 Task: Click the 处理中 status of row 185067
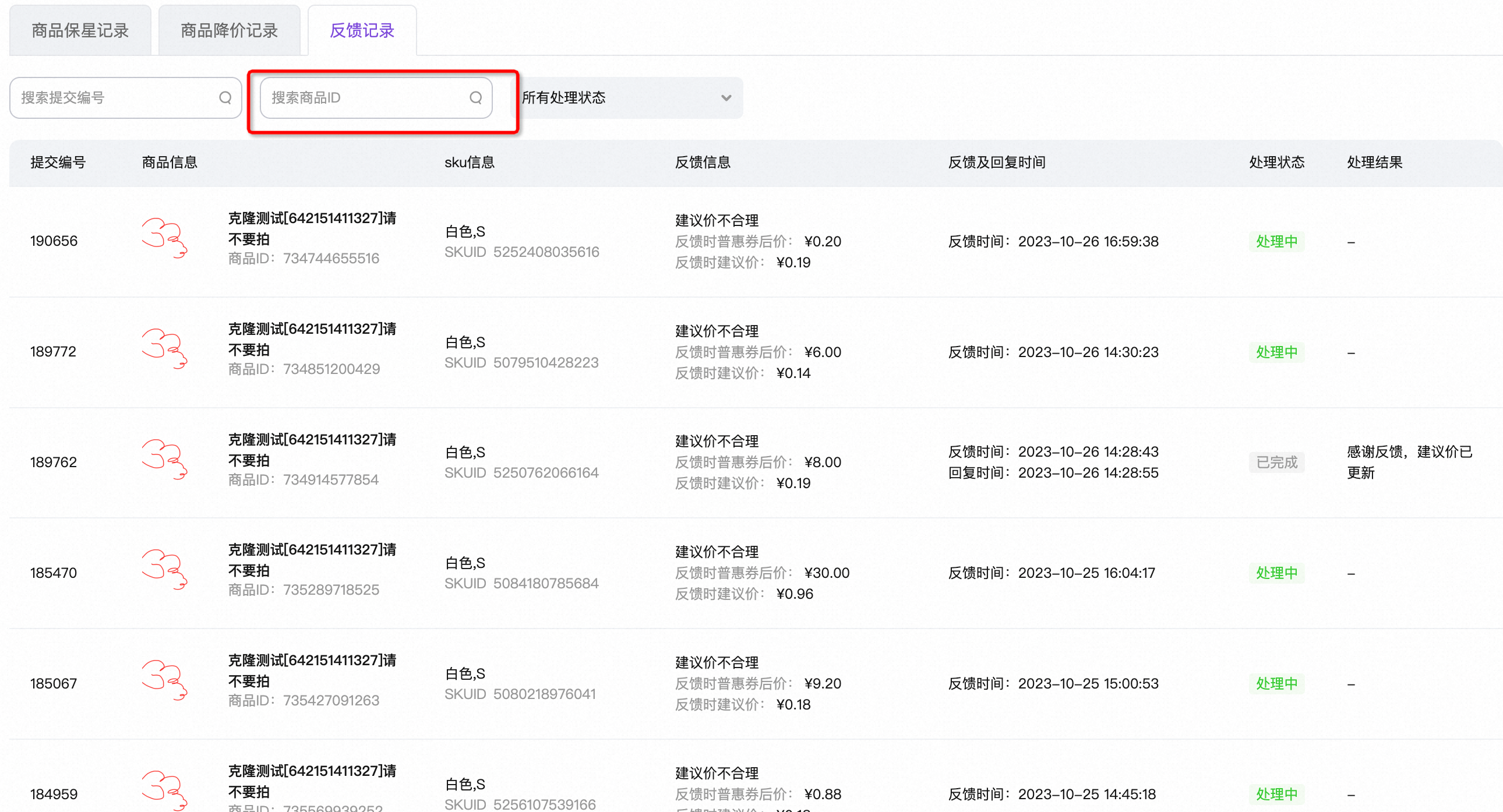pyautogui.click(x=1276, y=683)
